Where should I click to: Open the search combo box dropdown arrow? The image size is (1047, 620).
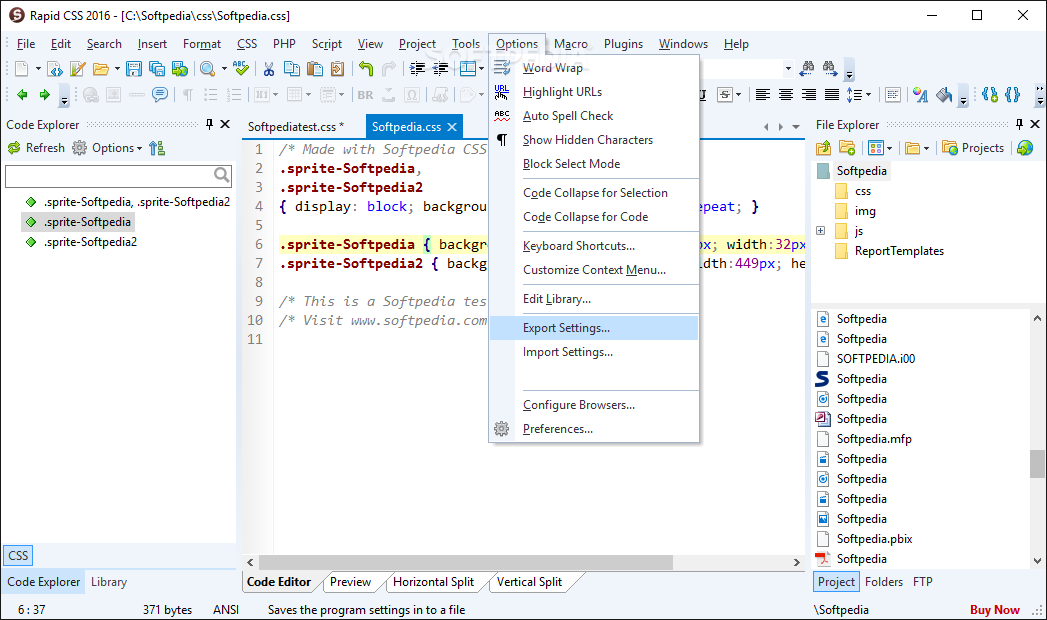(x=788, y=68)
